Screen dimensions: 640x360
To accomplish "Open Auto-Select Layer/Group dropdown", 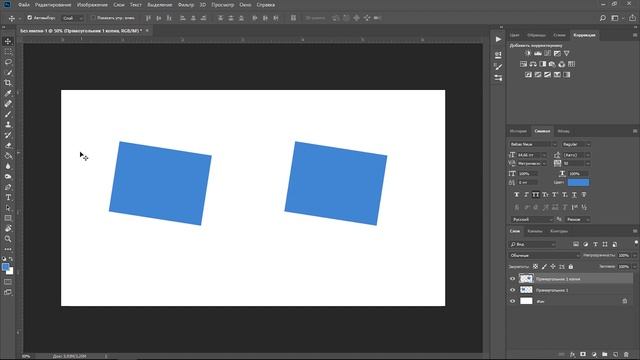I will click(x=73, y=18).
